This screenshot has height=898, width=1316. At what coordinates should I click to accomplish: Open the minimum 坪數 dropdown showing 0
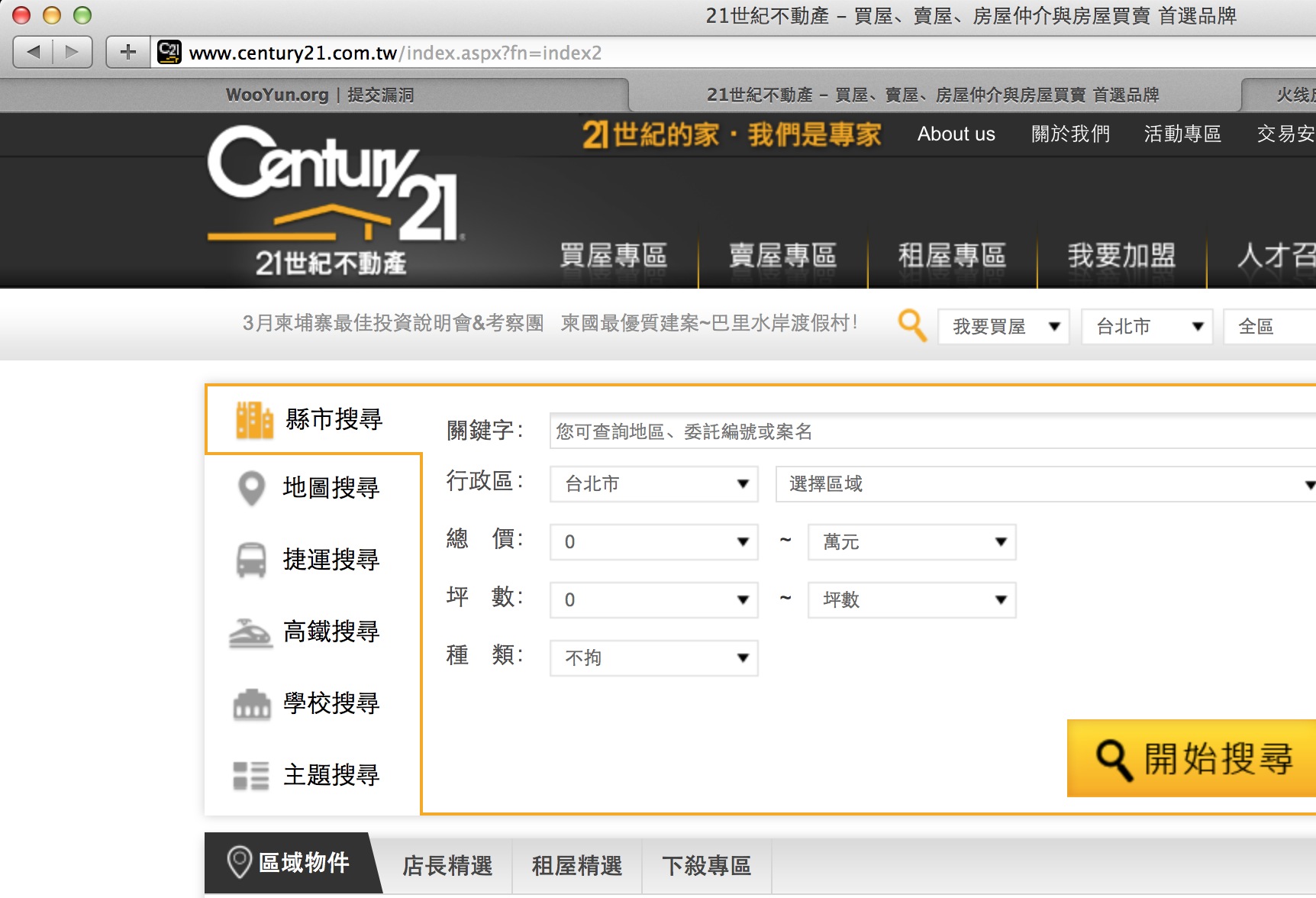[x=654, y=599]
